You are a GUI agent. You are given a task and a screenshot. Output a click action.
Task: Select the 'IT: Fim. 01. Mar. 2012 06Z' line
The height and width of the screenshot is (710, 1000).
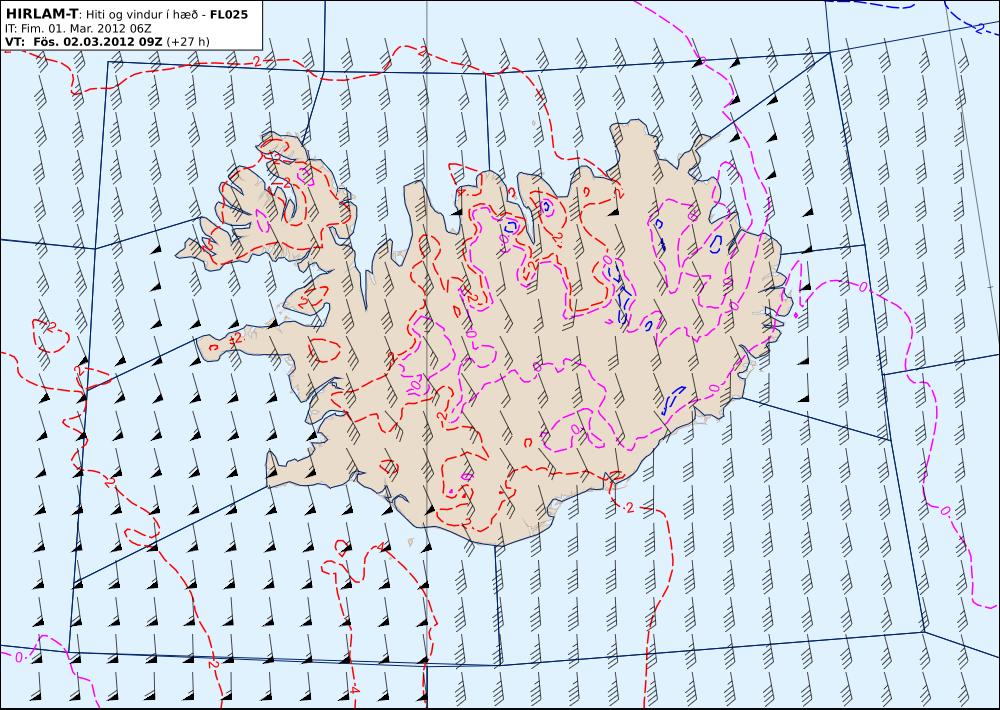[77, 29]
